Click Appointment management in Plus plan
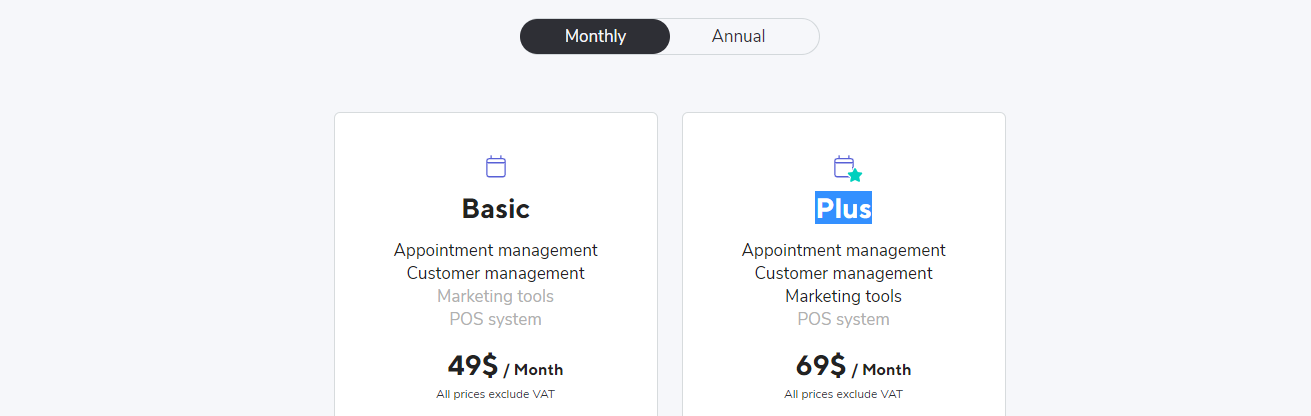The width and height of the screenshot is (1311, 416). coord(843,250)
